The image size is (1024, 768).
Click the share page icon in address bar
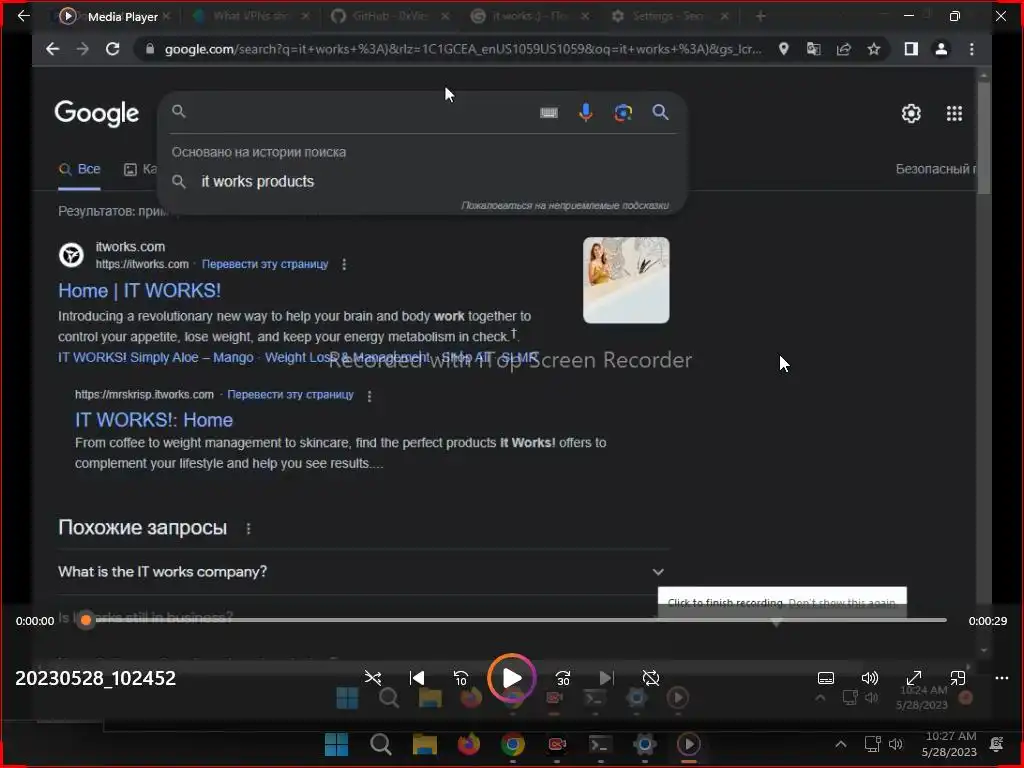point(844,49)
